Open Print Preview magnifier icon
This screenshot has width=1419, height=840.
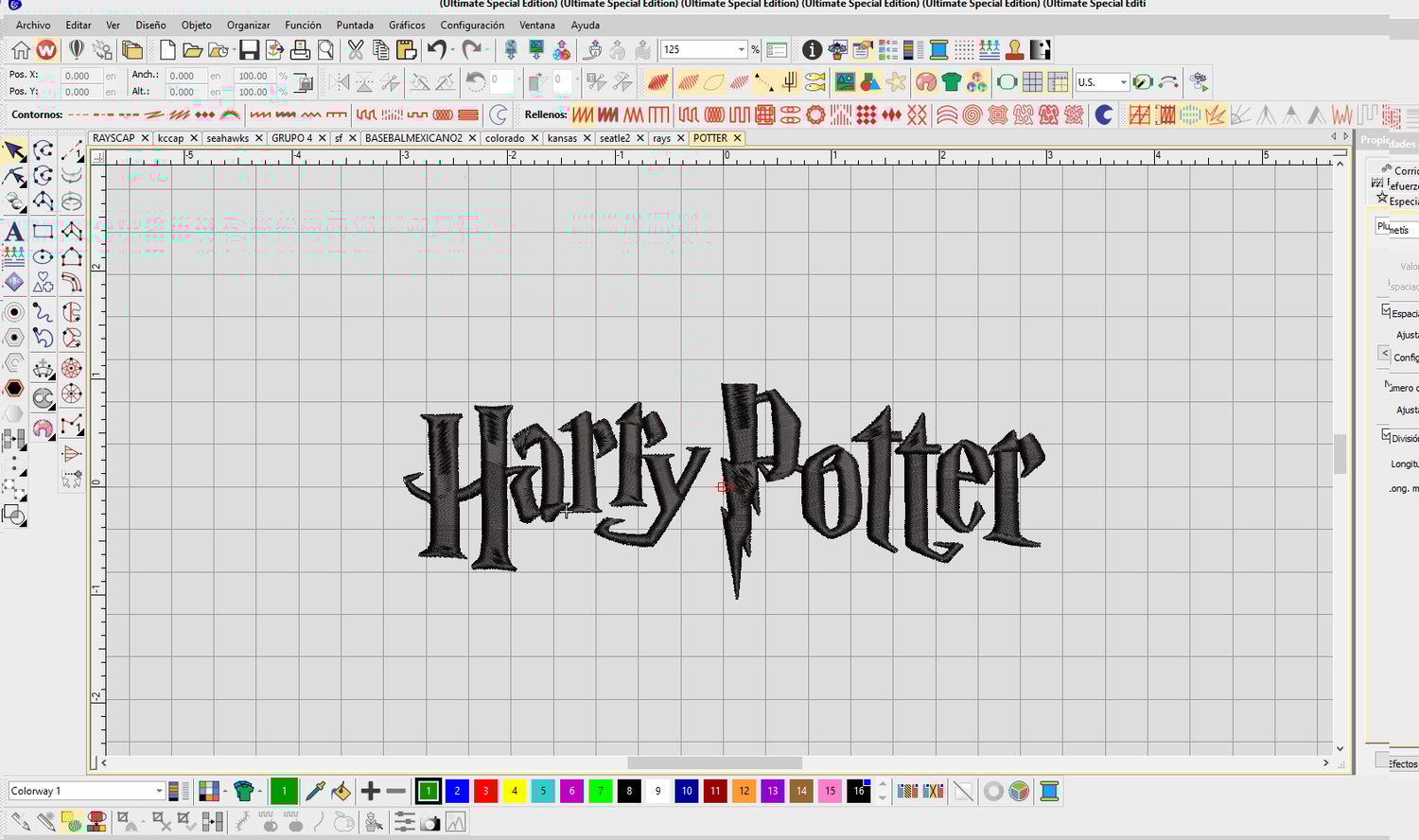[325, 50]
